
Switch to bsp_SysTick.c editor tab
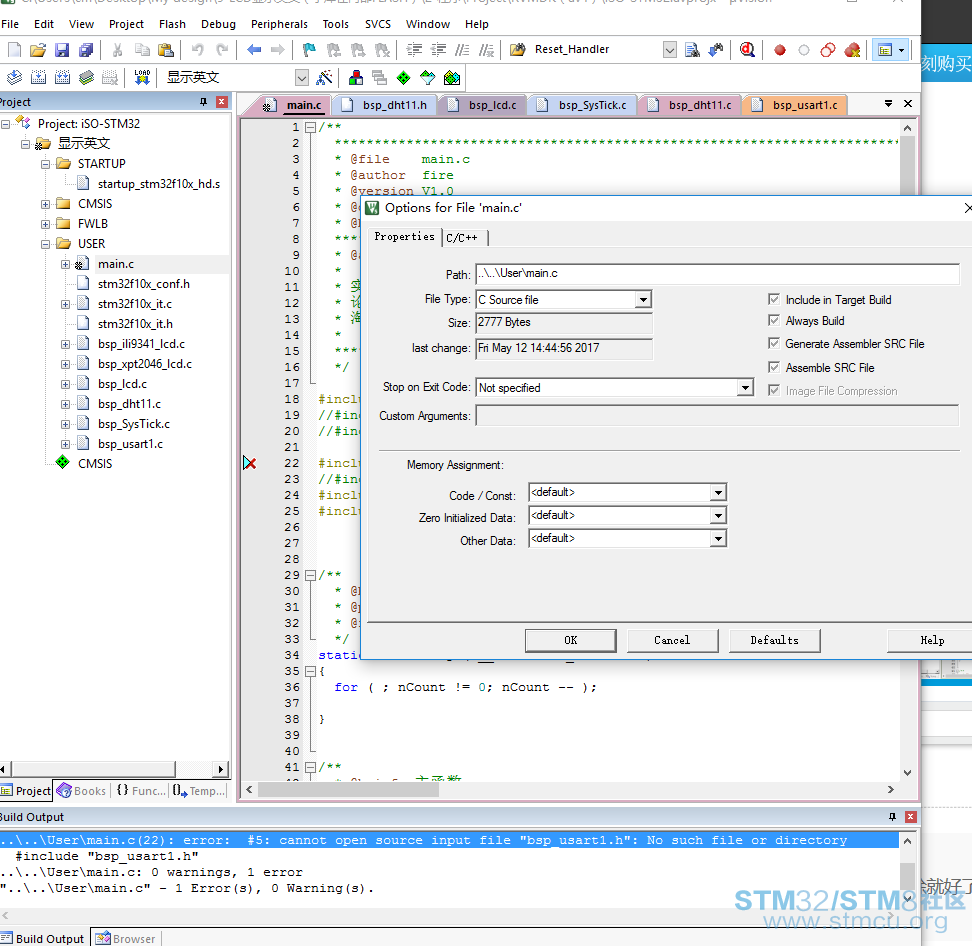tap(585, 105)
